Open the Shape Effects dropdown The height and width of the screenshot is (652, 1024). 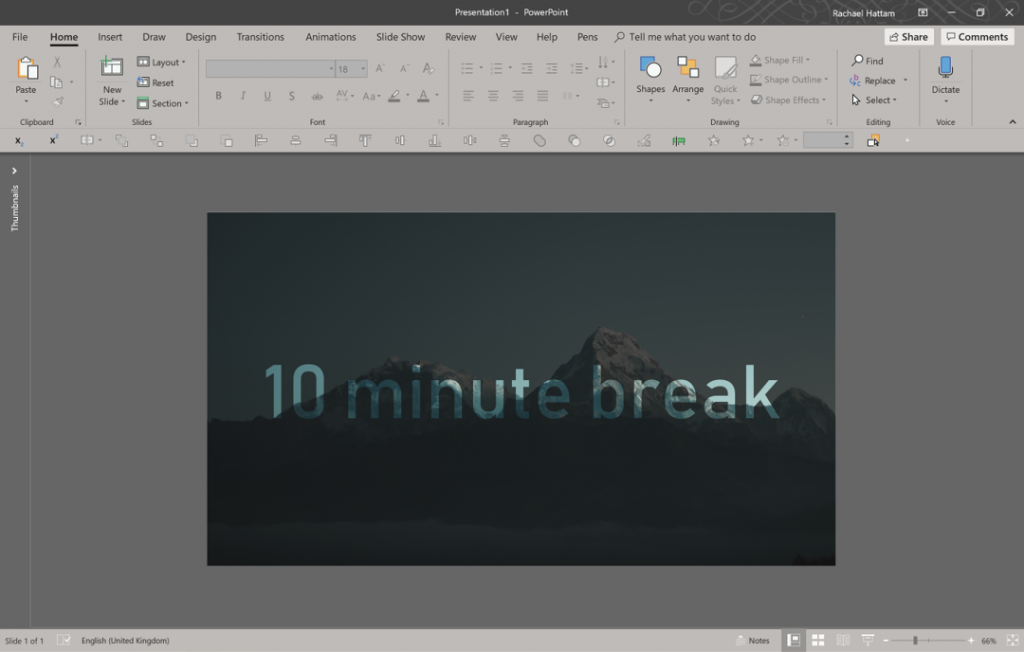pos(789,99)
